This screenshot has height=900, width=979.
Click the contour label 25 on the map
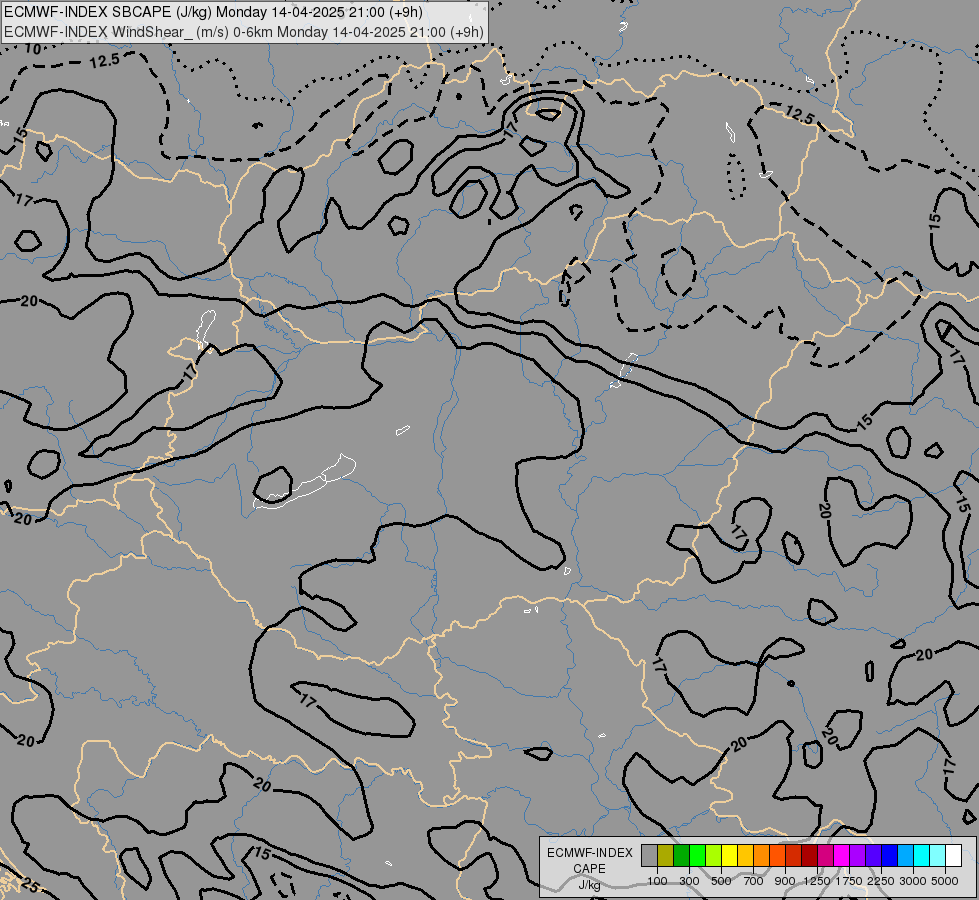tap(29, 885)
